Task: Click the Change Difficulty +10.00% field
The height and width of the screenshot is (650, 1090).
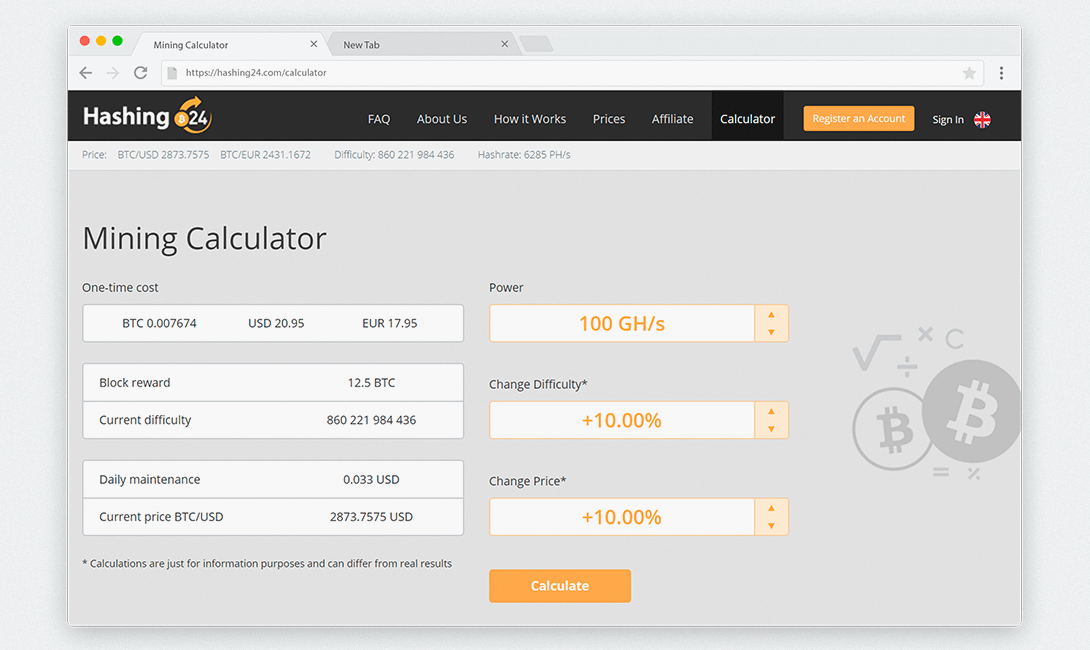Action: (622, 420)
